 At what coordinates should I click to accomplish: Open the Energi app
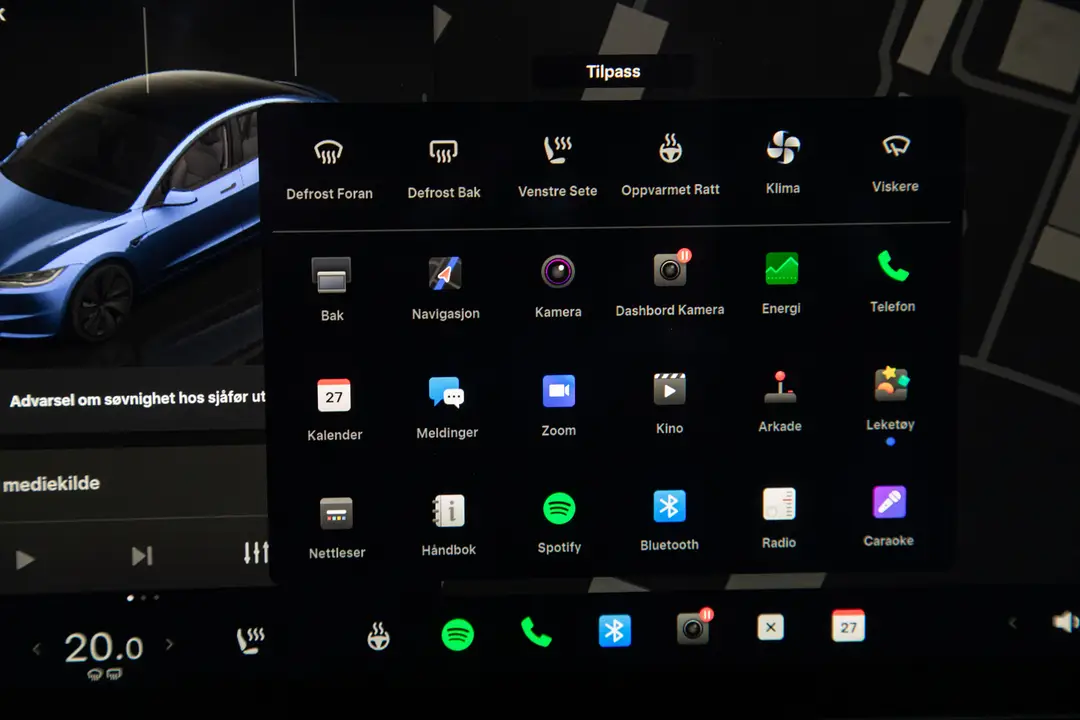(x=780, y=268)
